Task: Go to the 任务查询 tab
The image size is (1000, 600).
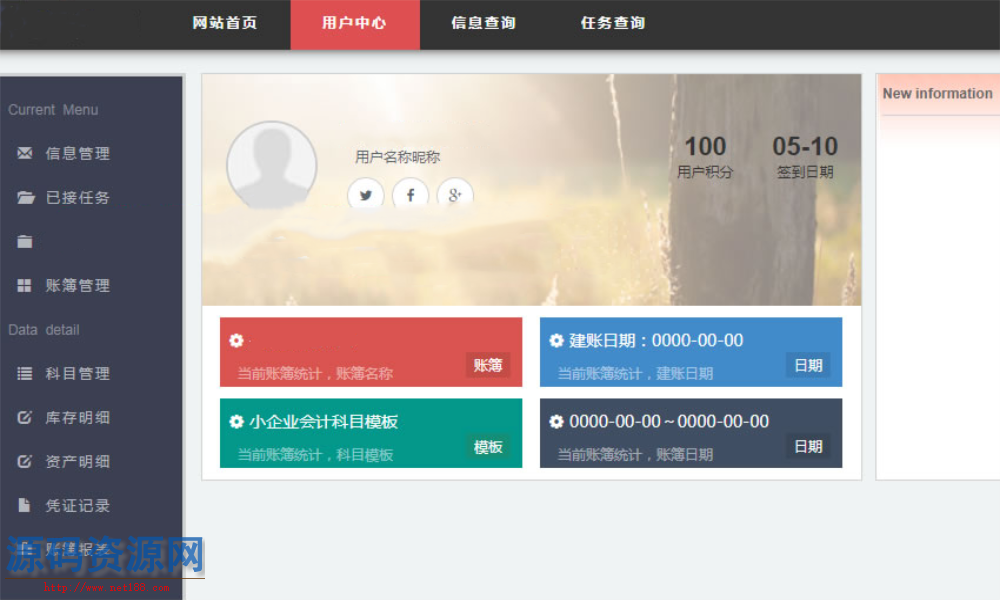Action: 613,23
